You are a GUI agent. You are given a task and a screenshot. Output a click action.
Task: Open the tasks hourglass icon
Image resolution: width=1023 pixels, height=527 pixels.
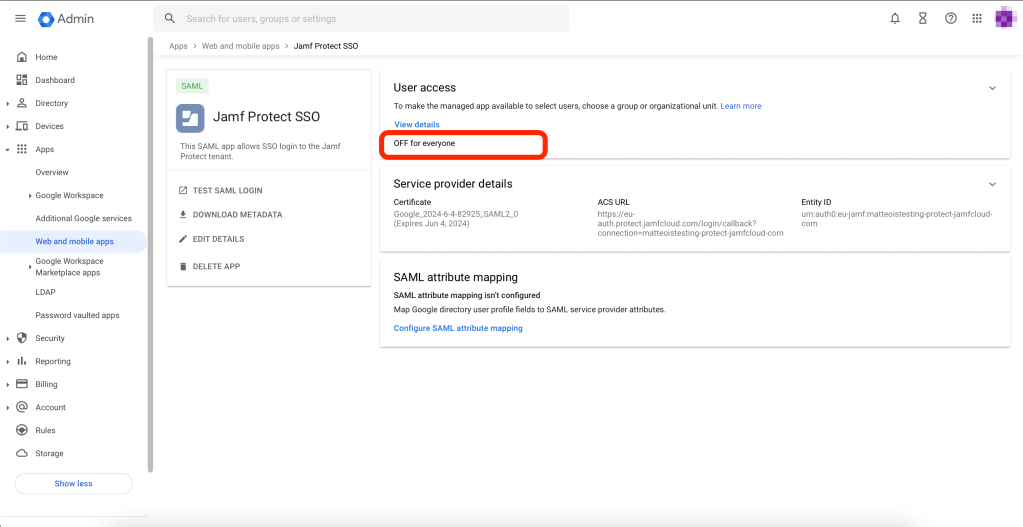tap(923, 19)
